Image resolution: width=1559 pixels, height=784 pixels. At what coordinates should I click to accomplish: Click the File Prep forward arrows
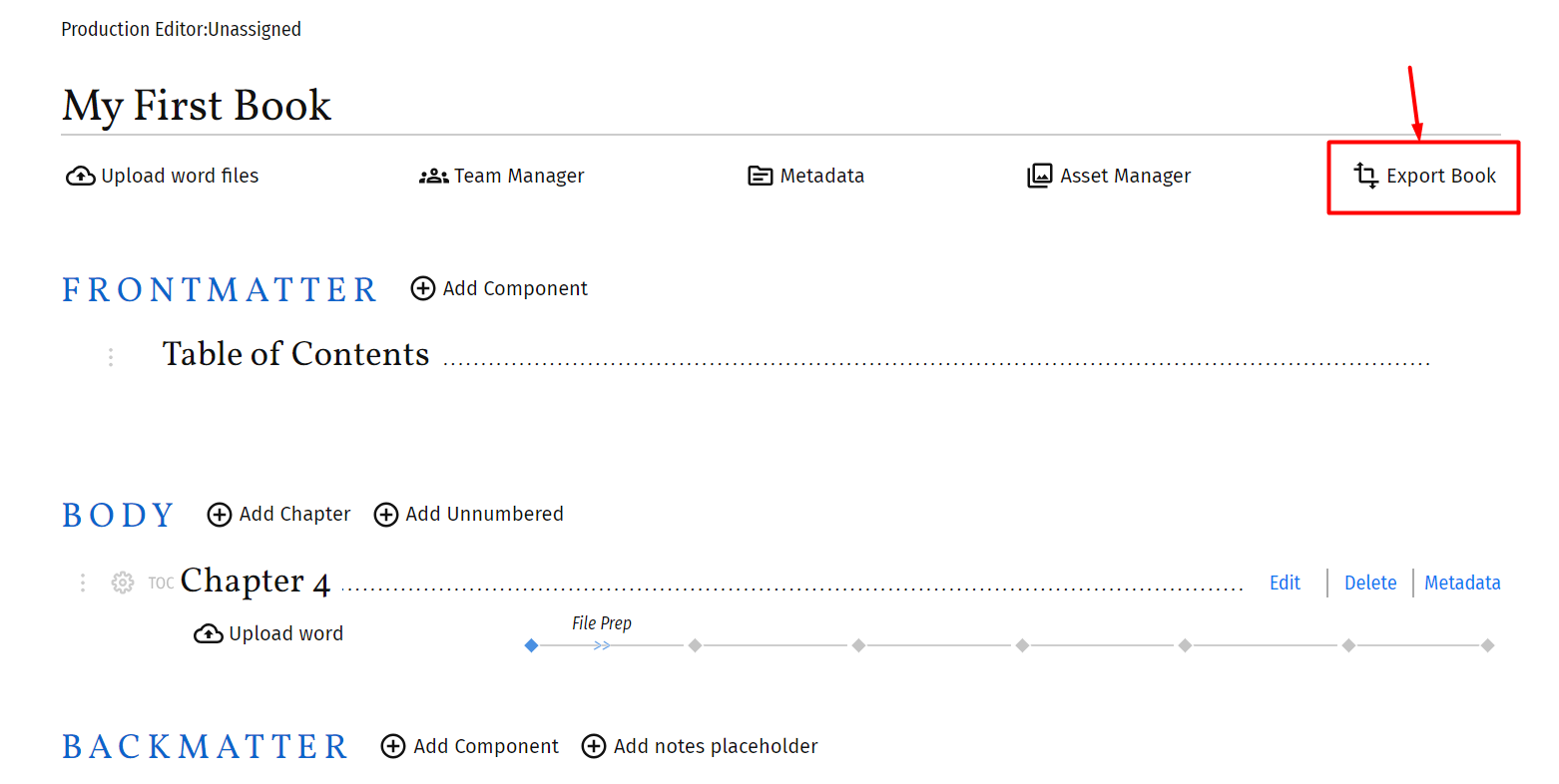tap(602, 645)
